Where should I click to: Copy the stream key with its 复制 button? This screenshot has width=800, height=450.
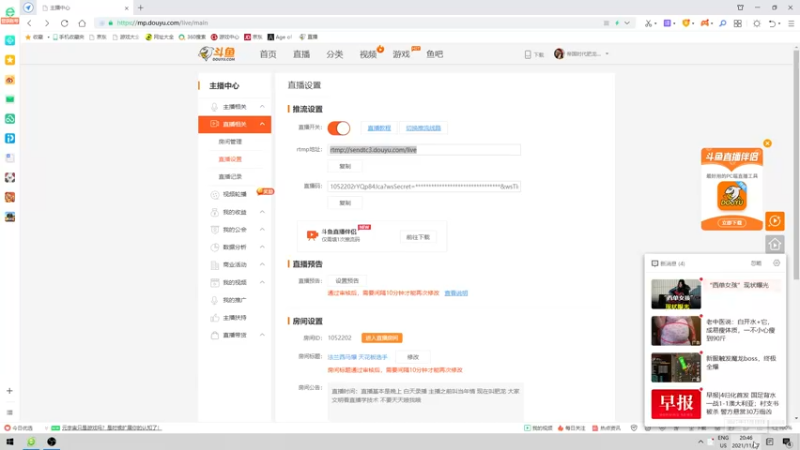[345, 203]
